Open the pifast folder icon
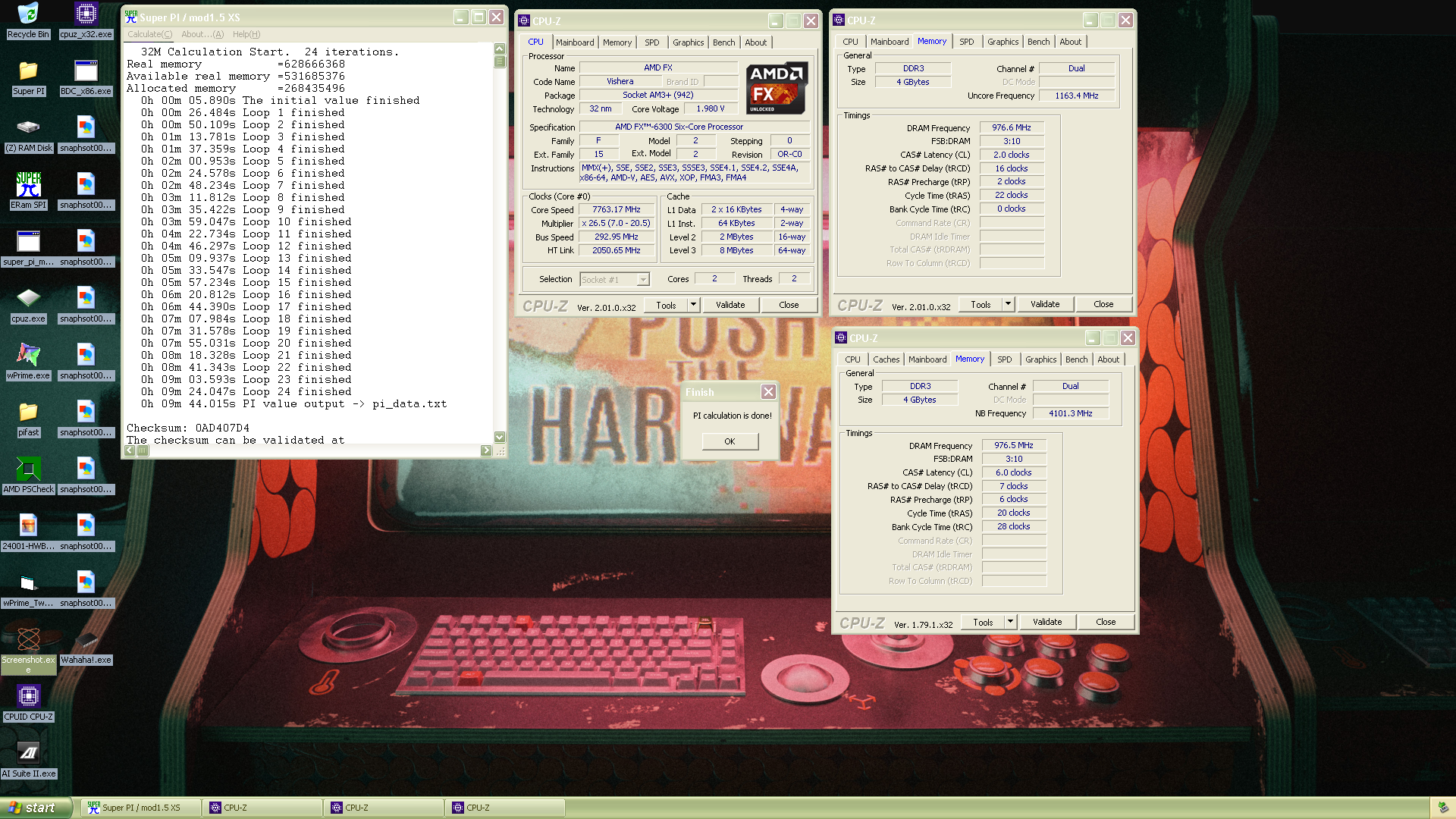1456x819 pixels. click(28, 419)
